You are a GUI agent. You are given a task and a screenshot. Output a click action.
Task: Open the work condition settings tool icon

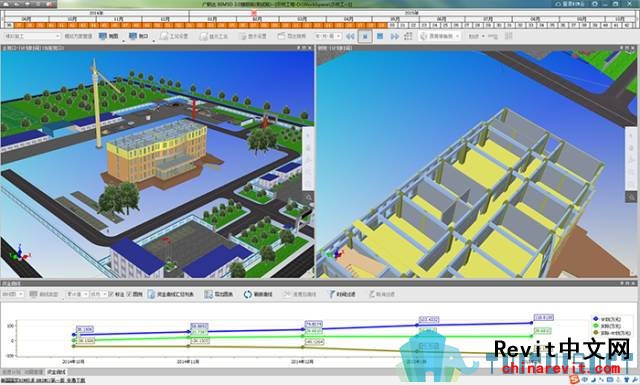pyautogui.click(x=164, y=36)
